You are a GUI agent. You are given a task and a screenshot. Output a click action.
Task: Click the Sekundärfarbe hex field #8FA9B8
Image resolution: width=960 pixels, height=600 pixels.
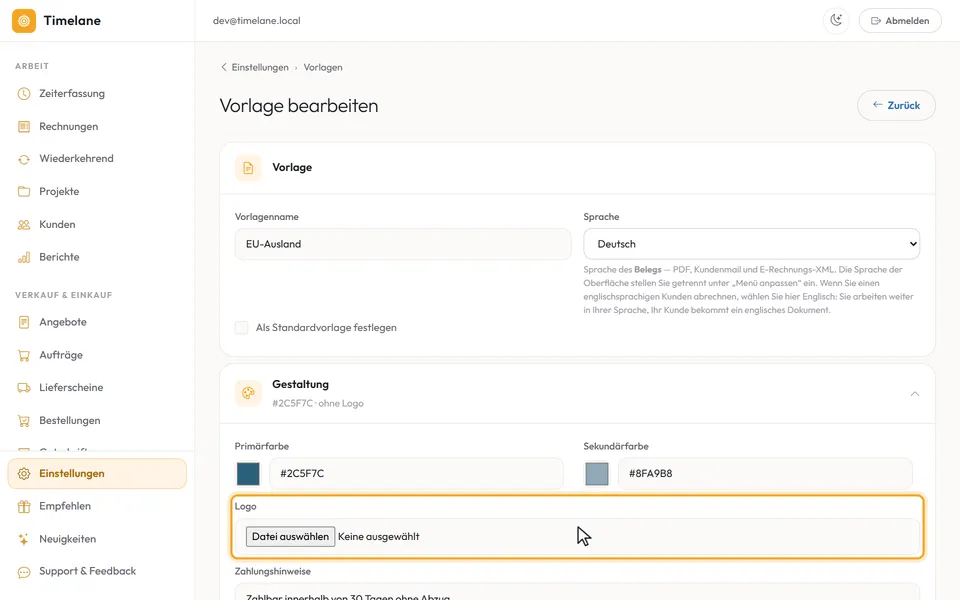(765, 474)
